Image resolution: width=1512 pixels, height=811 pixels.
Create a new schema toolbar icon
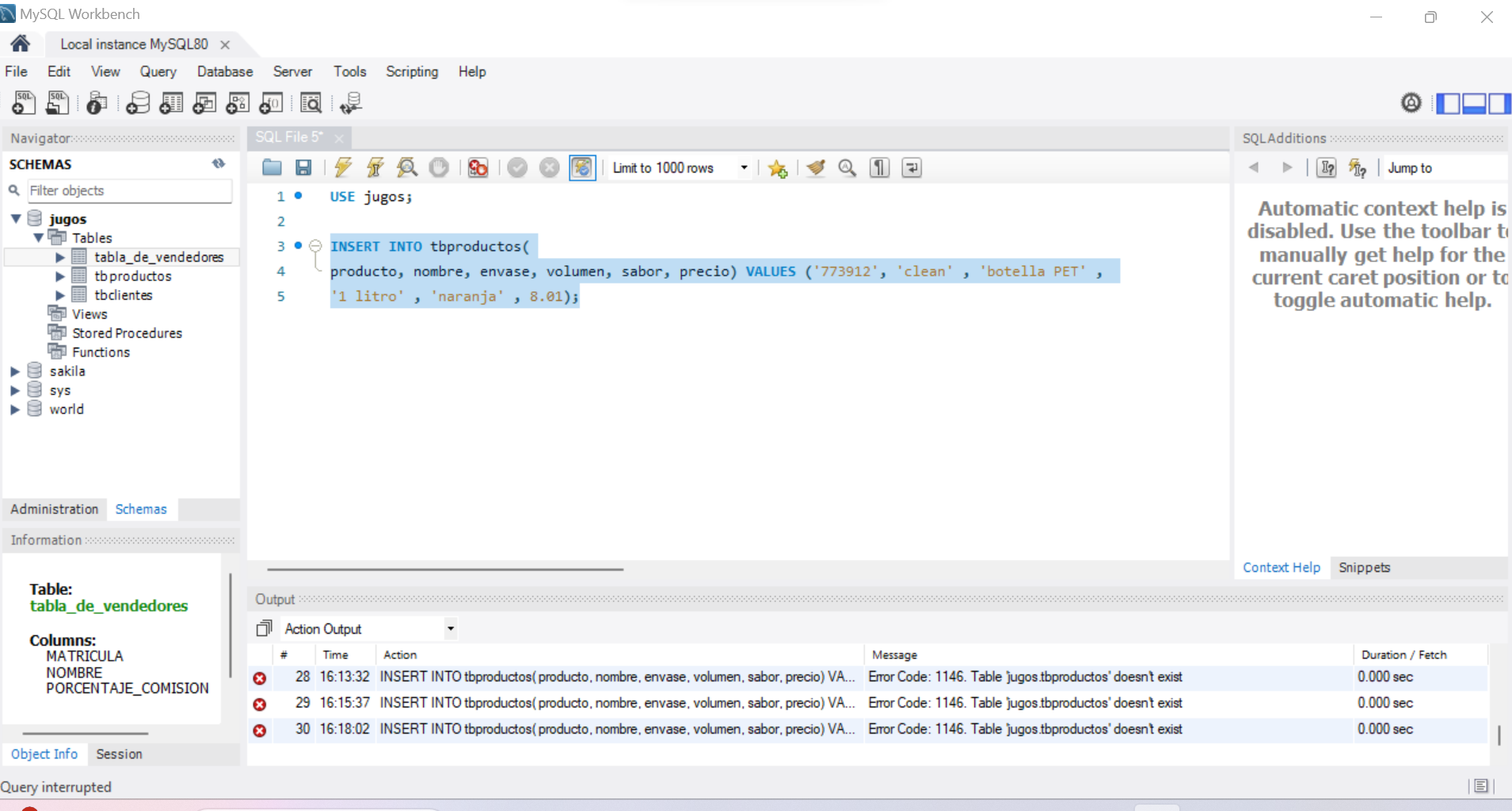point(138,103)
